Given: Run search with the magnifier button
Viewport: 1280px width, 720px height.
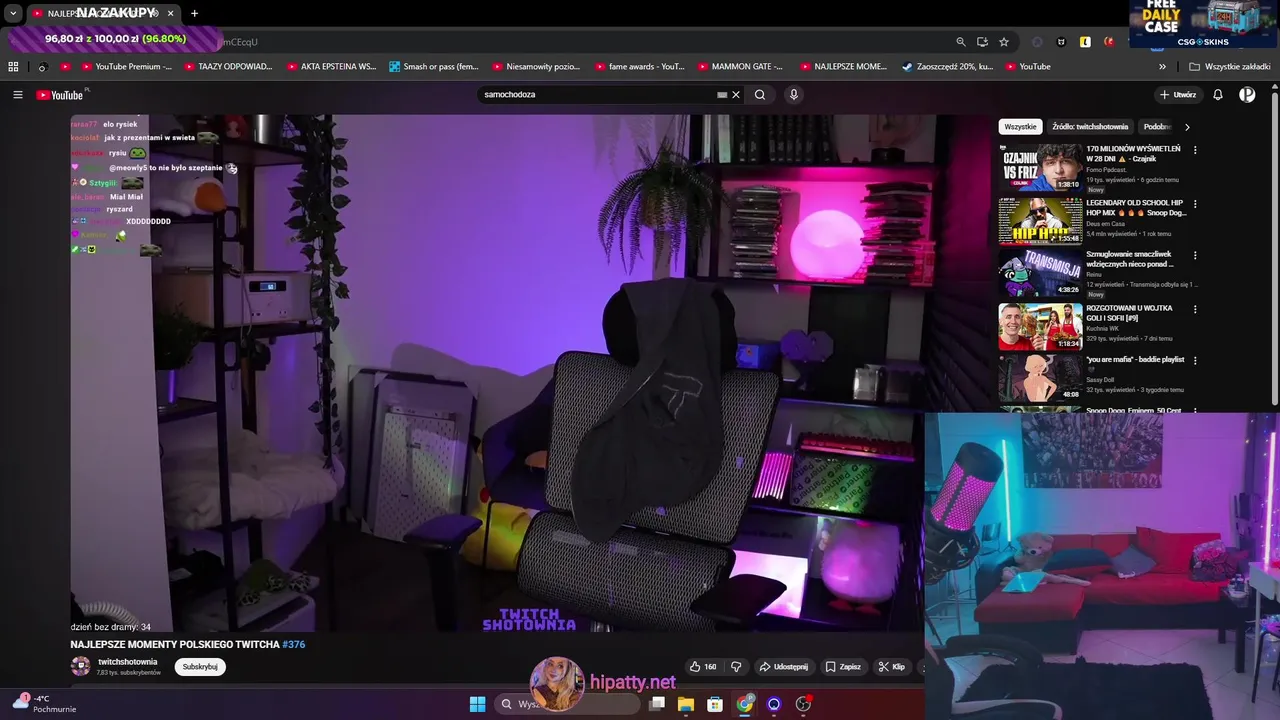Looking at the screenshot, I should (760, 95).
